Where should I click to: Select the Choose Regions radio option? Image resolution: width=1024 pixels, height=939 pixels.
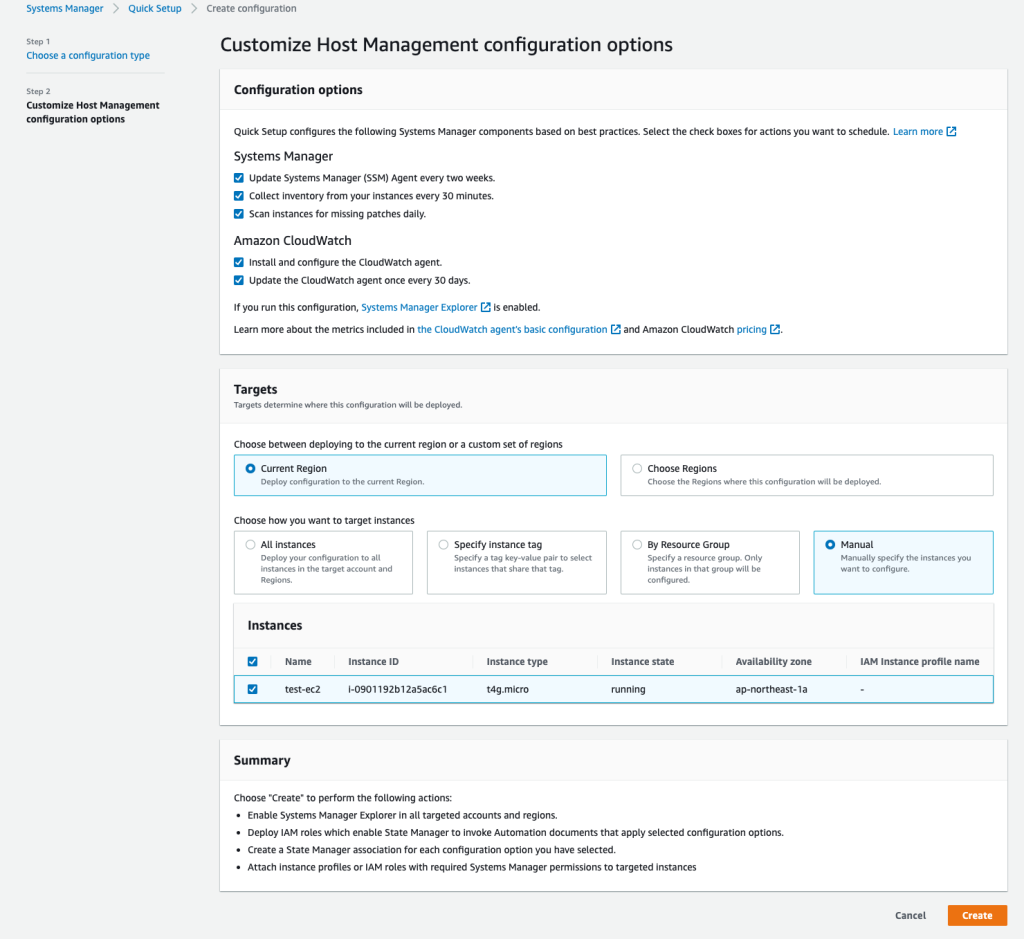click(x=637, y=468)
